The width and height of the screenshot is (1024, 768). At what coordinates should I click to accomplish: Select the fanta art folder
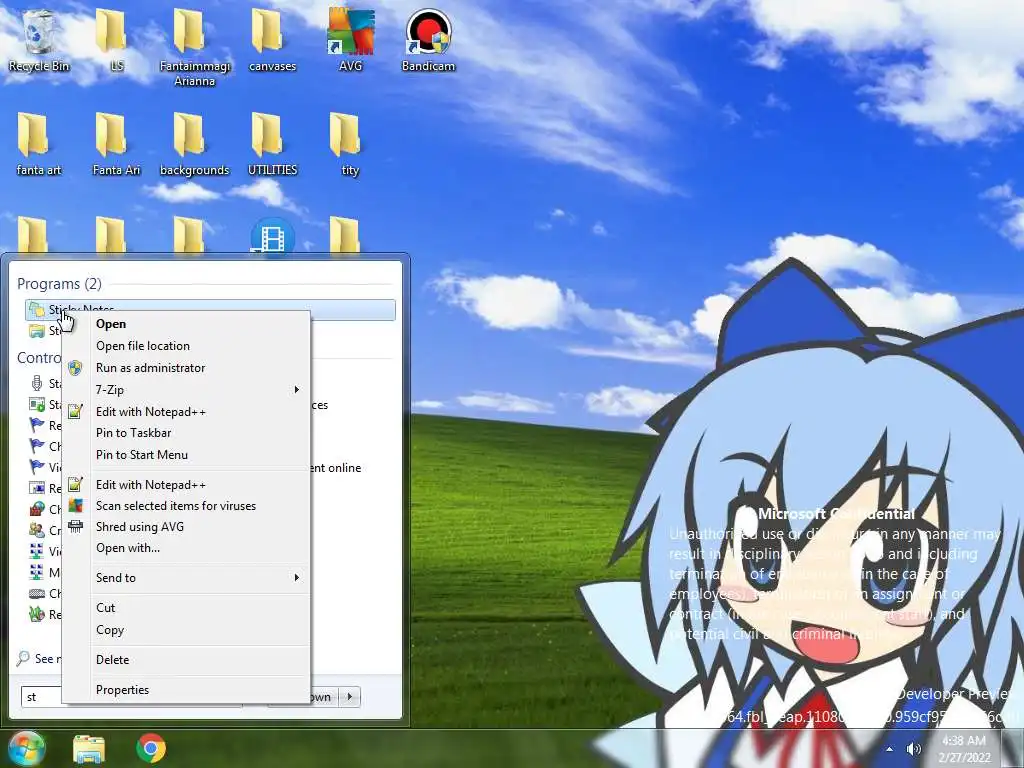(x=39, y=144)
